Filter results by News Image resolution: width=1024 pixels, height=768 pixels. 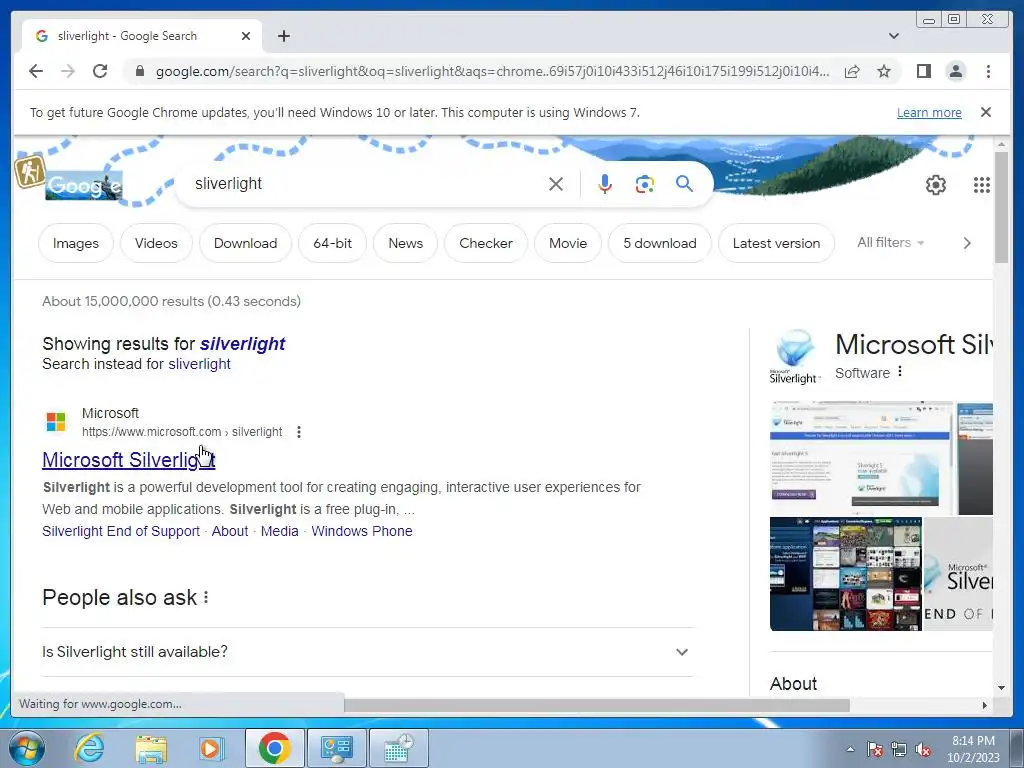406,243
